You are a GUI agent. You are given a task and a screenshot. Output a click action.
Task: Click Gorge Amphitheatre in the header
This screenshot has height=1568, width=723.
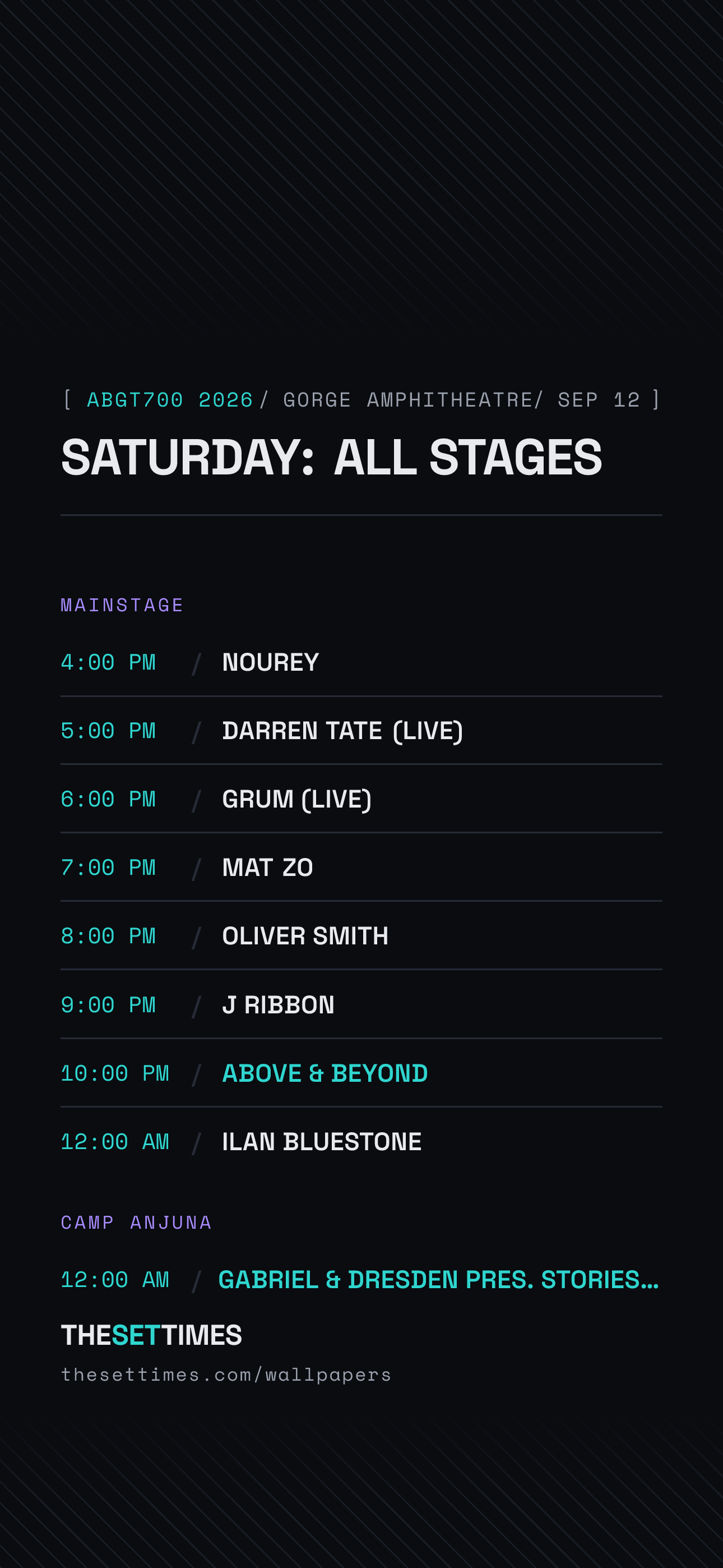click(x=409, y=400)
